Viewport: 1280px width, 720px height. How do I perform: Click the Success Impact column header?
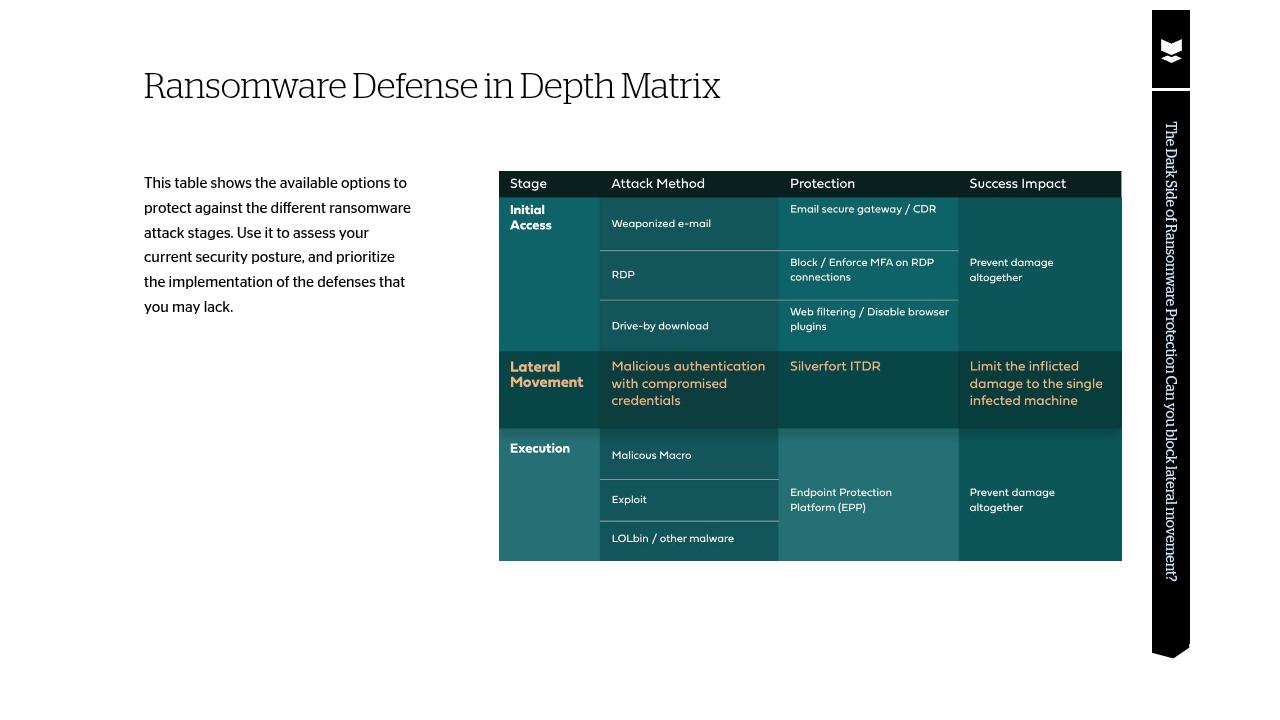tap(1017, 184)
